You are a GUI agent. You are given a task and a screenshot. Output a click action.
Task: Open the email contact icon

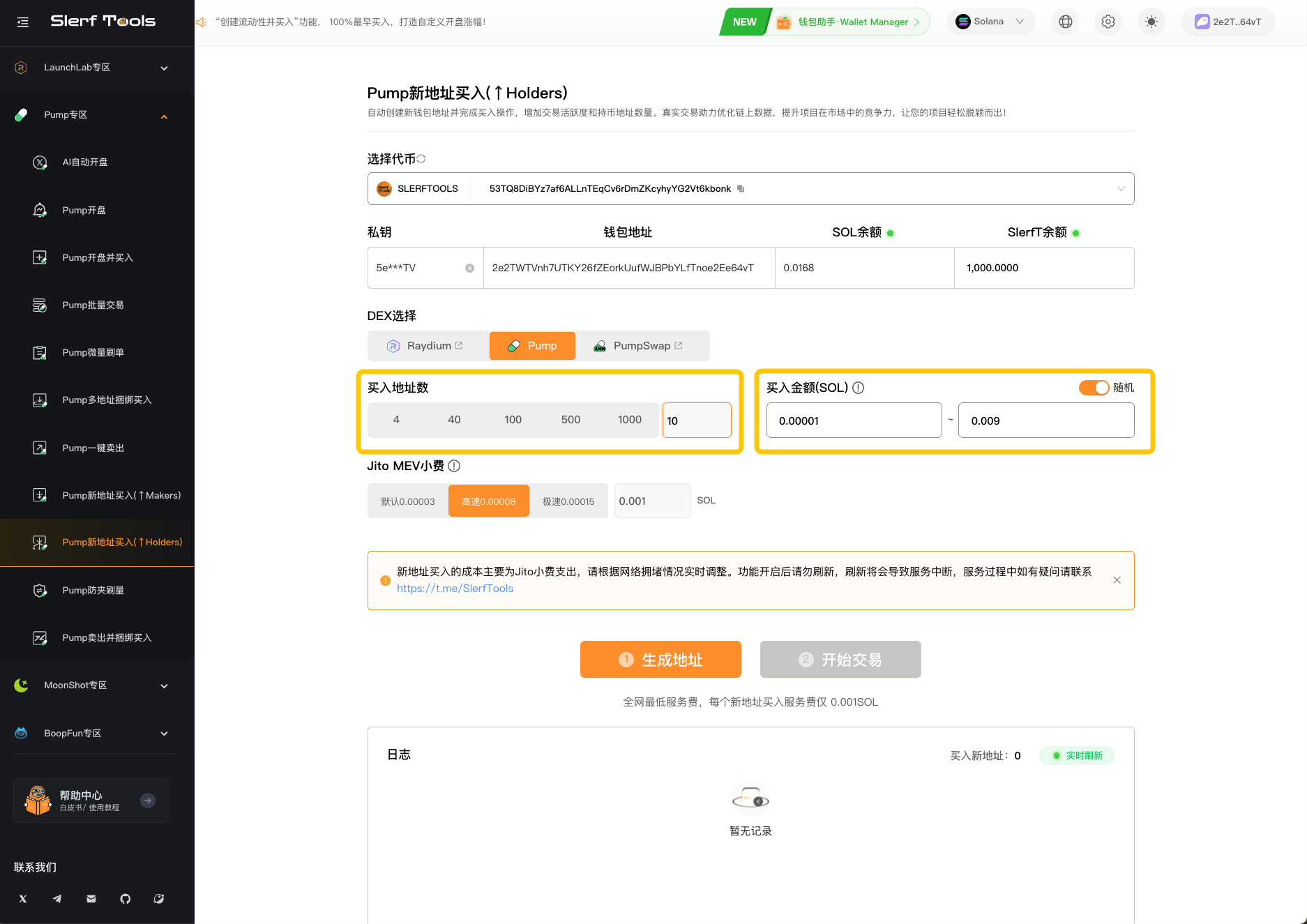point(91,899)
